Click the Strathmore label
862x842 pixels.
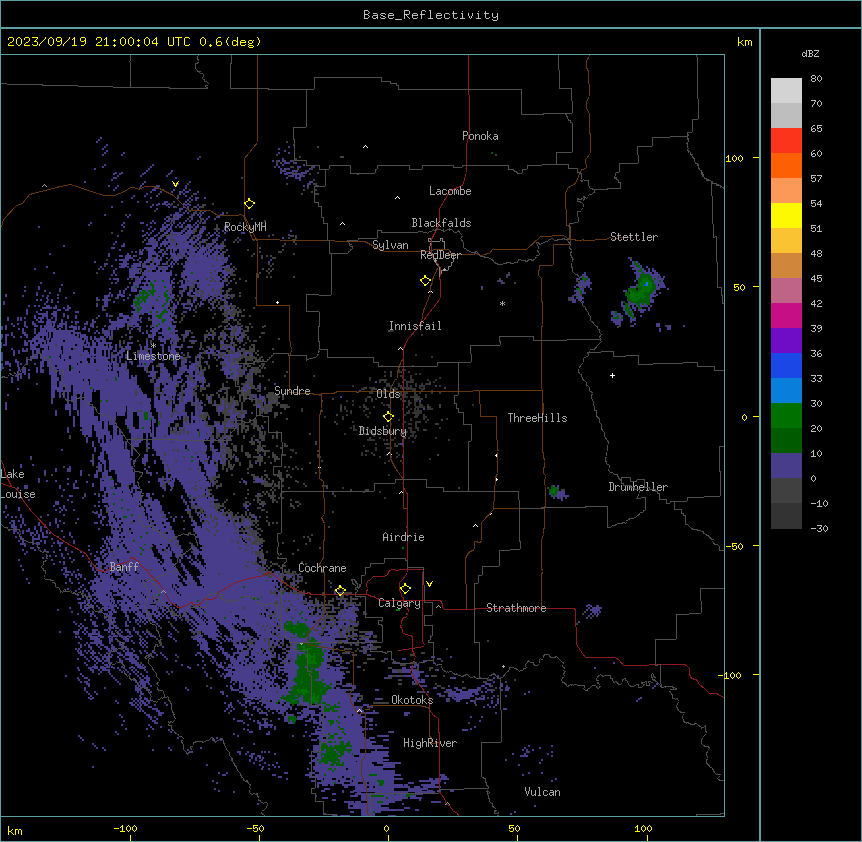point(516,608)
